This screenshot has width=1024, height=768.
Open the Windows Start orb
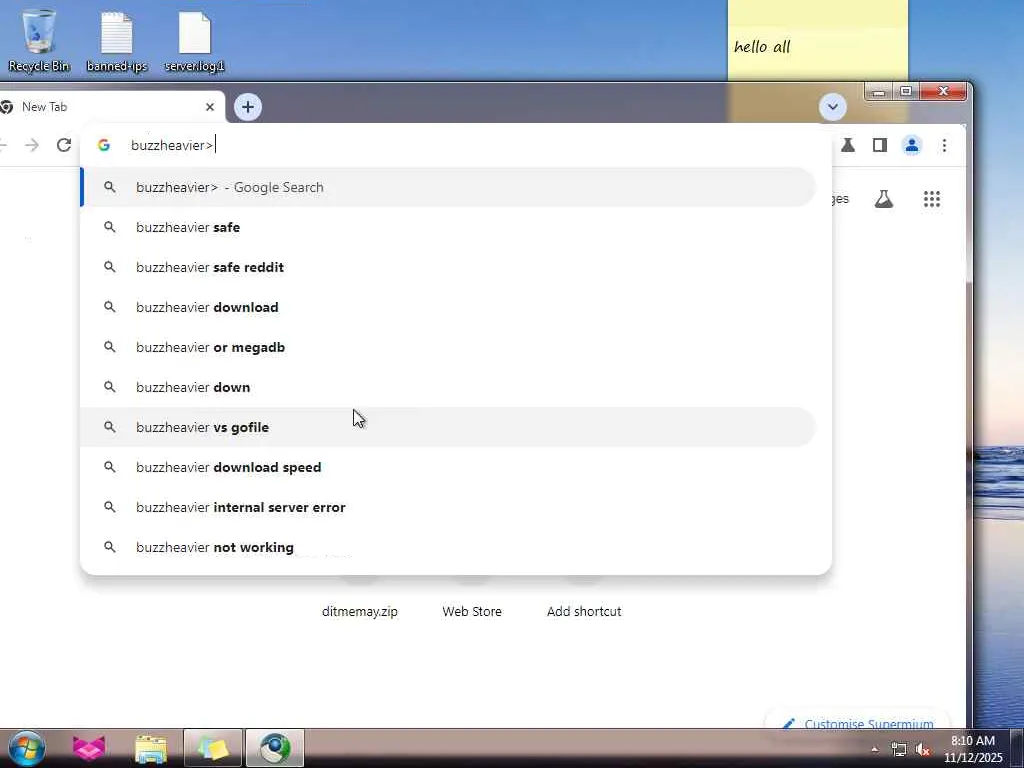(x=26, y=748)
